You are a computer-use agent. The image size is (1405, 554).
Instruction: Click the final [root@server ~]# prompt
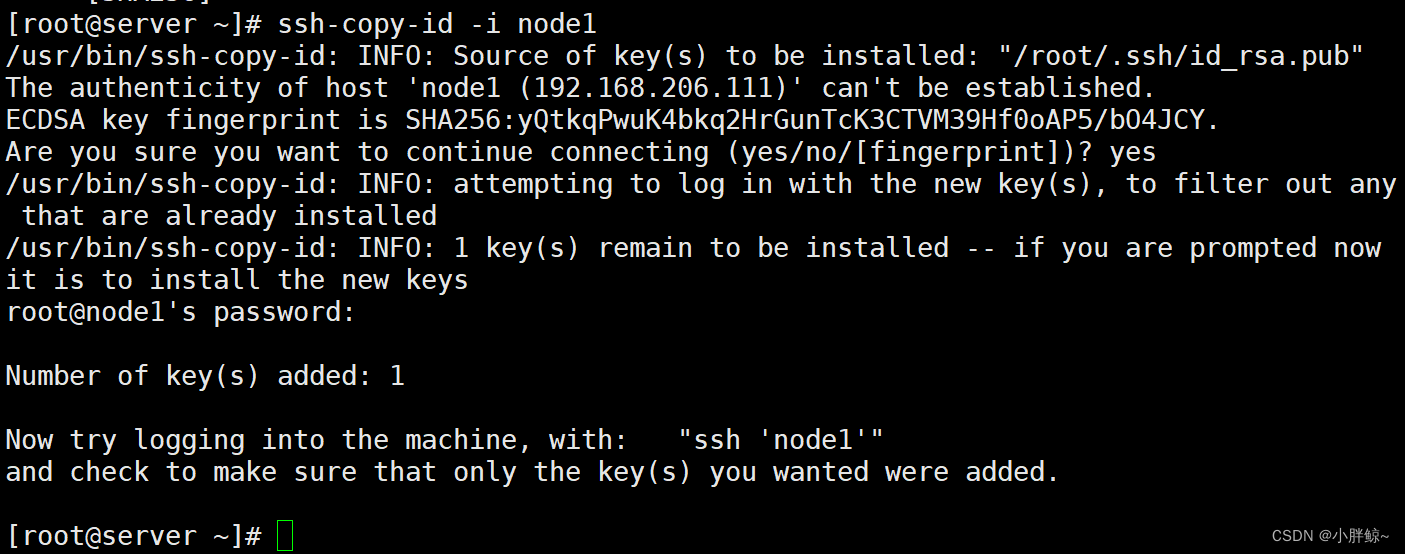[x=134, y=536]
